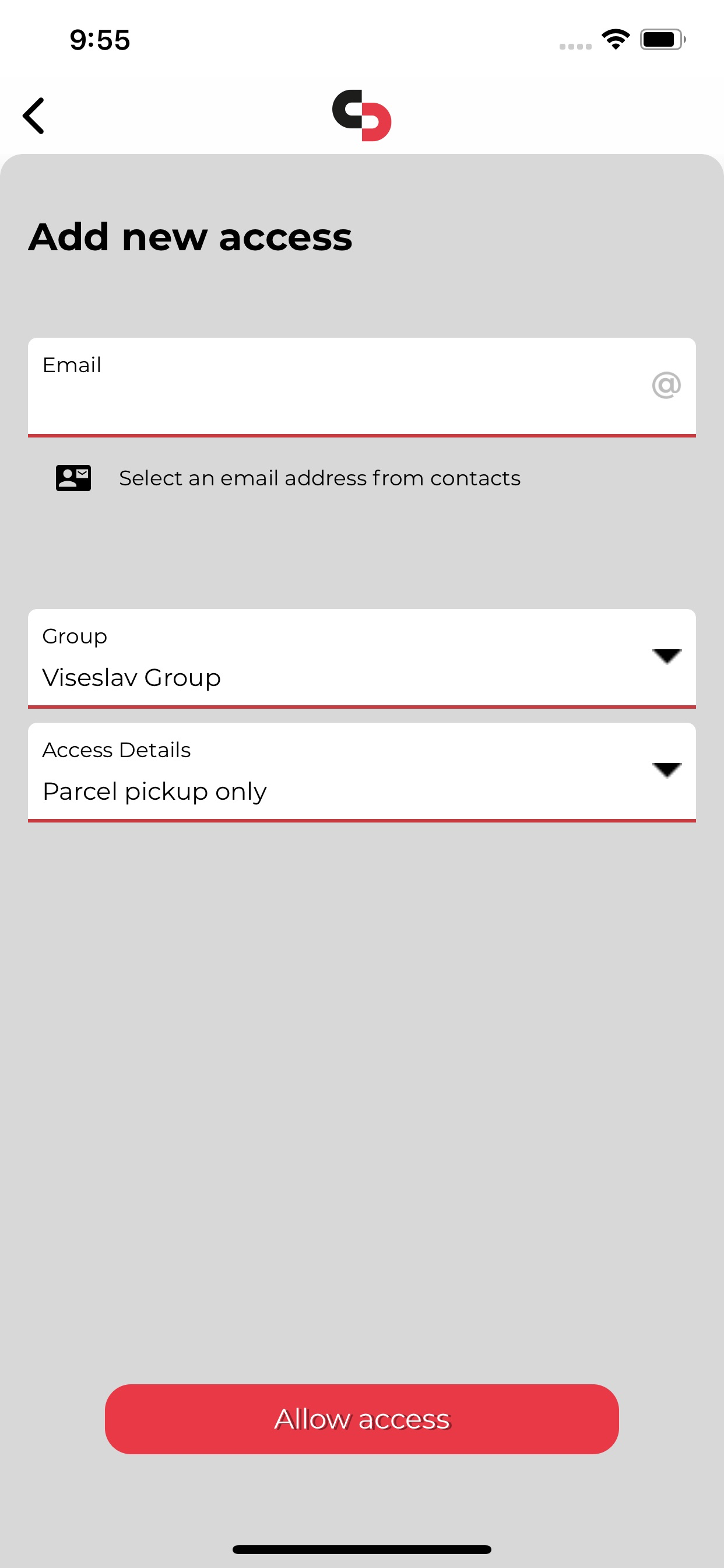Click the @ icon in Email field
This screenshot has width=724, height=1568.
point(666,386)
